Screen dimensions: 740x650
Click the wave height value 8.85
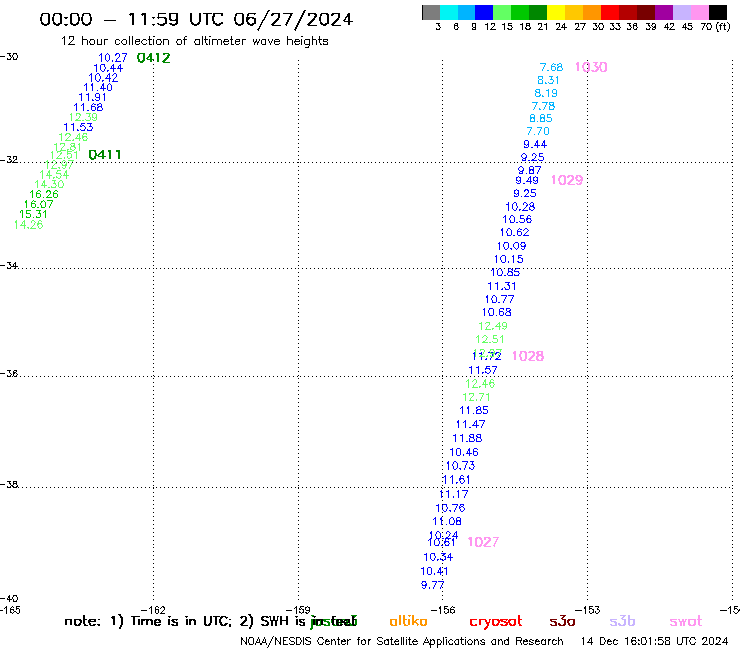tap(541, 118)
